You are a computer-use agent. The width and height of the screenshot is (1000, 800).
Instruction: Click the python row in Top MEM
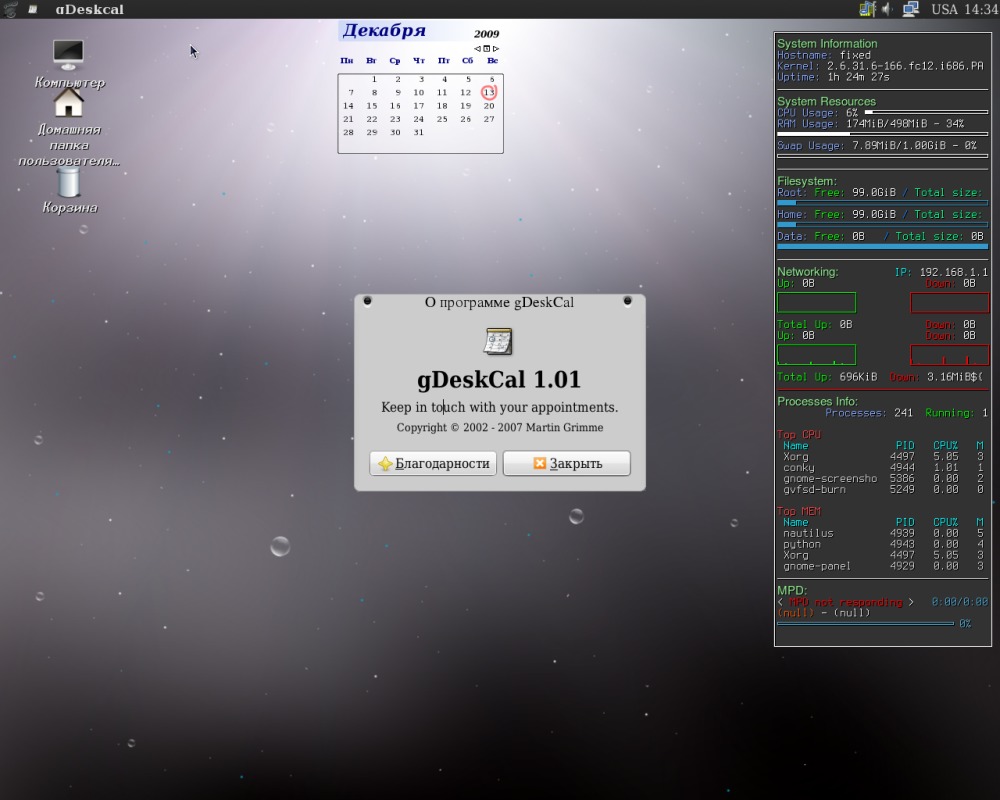pyautogui.click(x=883, y=544)
